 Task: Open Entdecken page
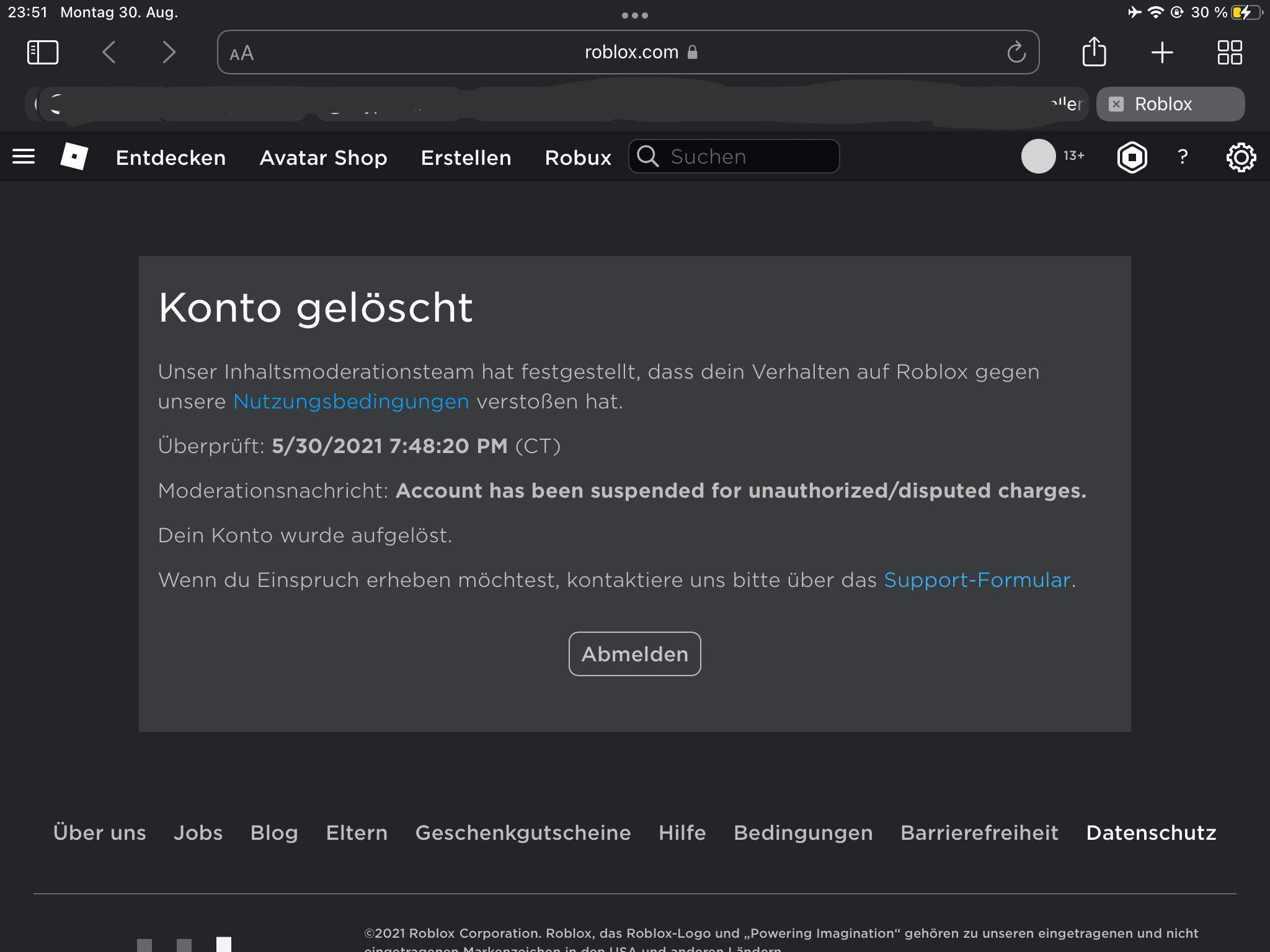click(x=171, y=157)
